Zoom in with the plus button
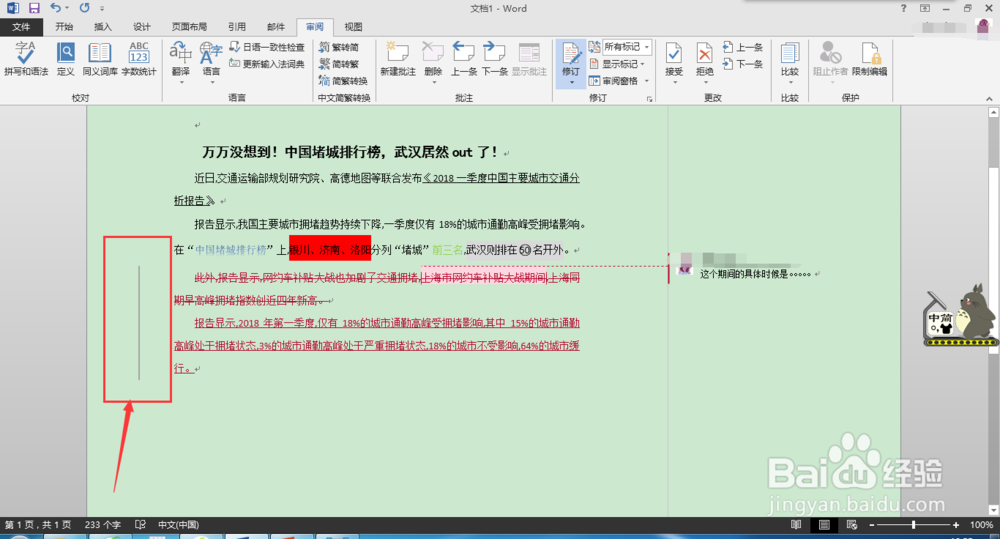1000x539 pixels. coord(955,525)
